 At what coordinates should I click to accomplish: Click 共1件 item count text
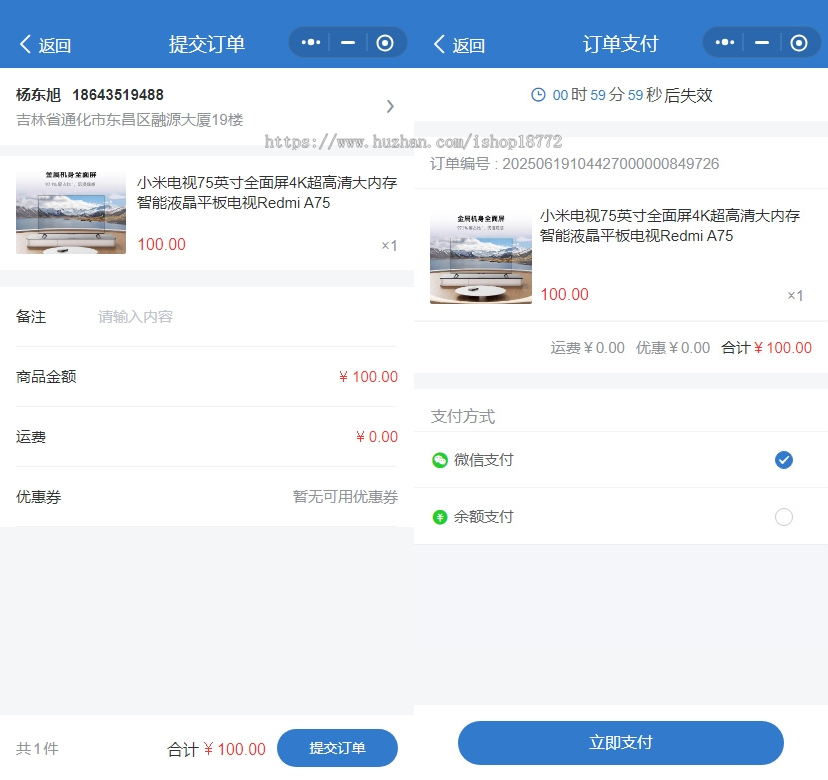[x=37, y=748]
